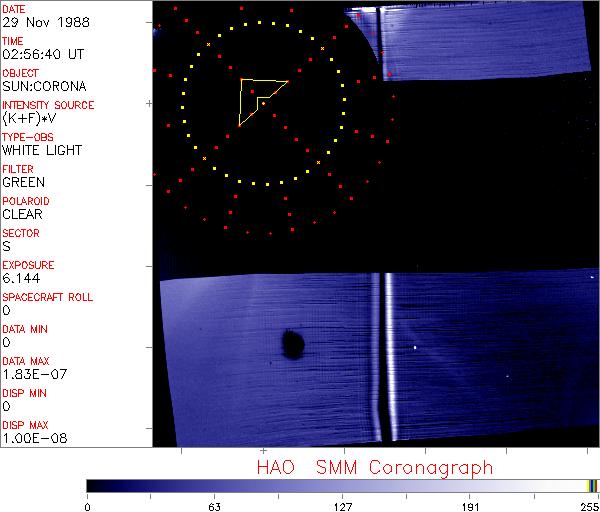Click the red dot inside the yellow triangle
This screenshot has width=600, height=512.
click(x=252, y=92)
